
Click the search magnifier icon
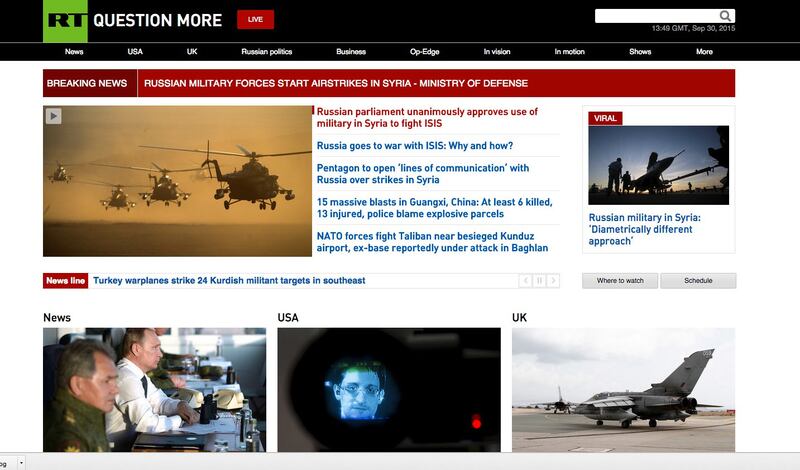[x=726, y=16]
